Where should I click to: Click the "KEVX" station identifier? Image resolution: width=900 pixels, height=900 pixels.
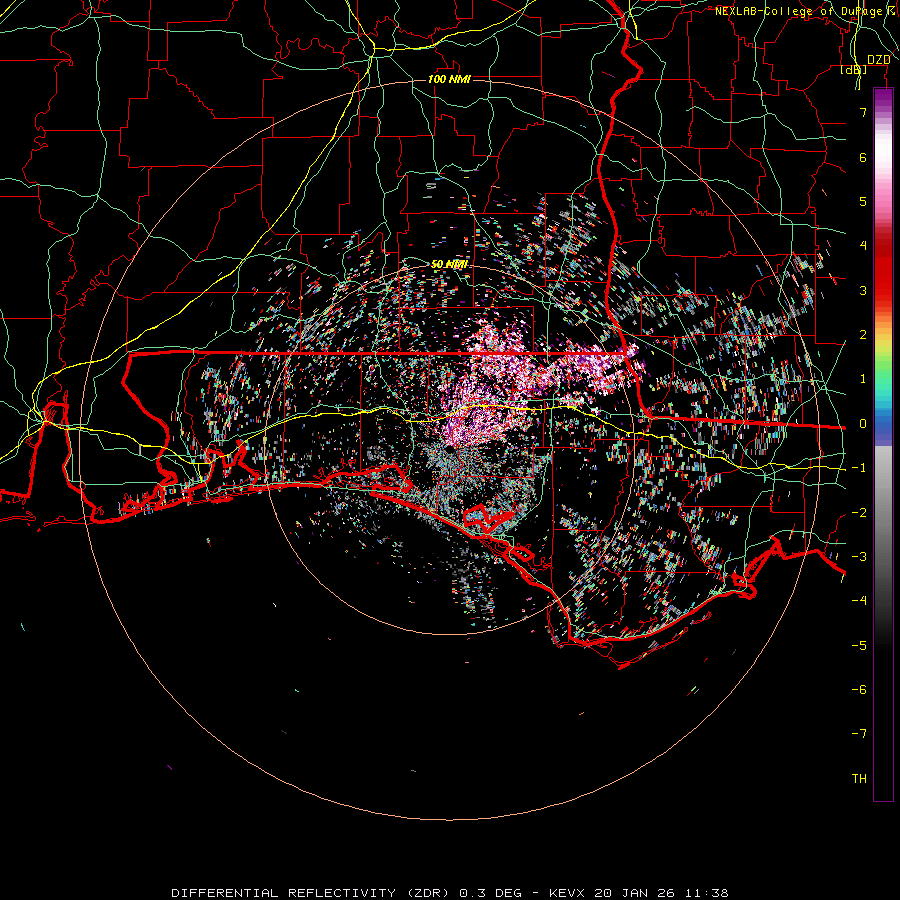coord(568,893)
